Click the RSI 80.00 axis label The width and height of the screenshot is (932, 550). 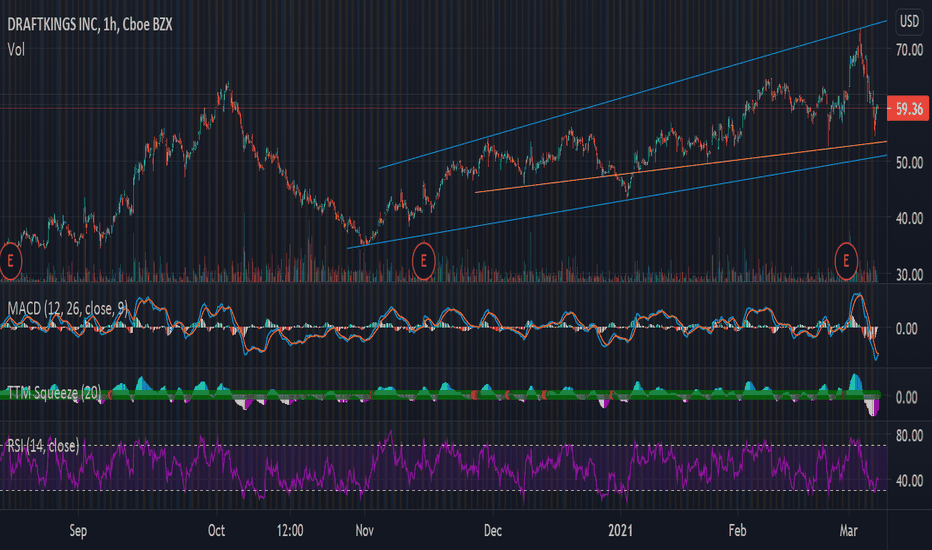pyautogui.click(x=909, y=435)
